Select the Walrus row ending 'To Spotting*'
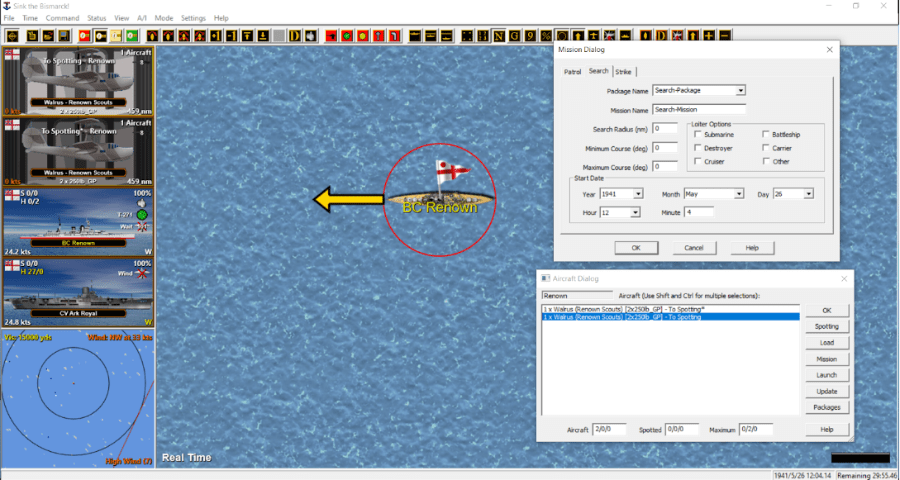This screenshot has height=480, width=900. tap(670, 309)
